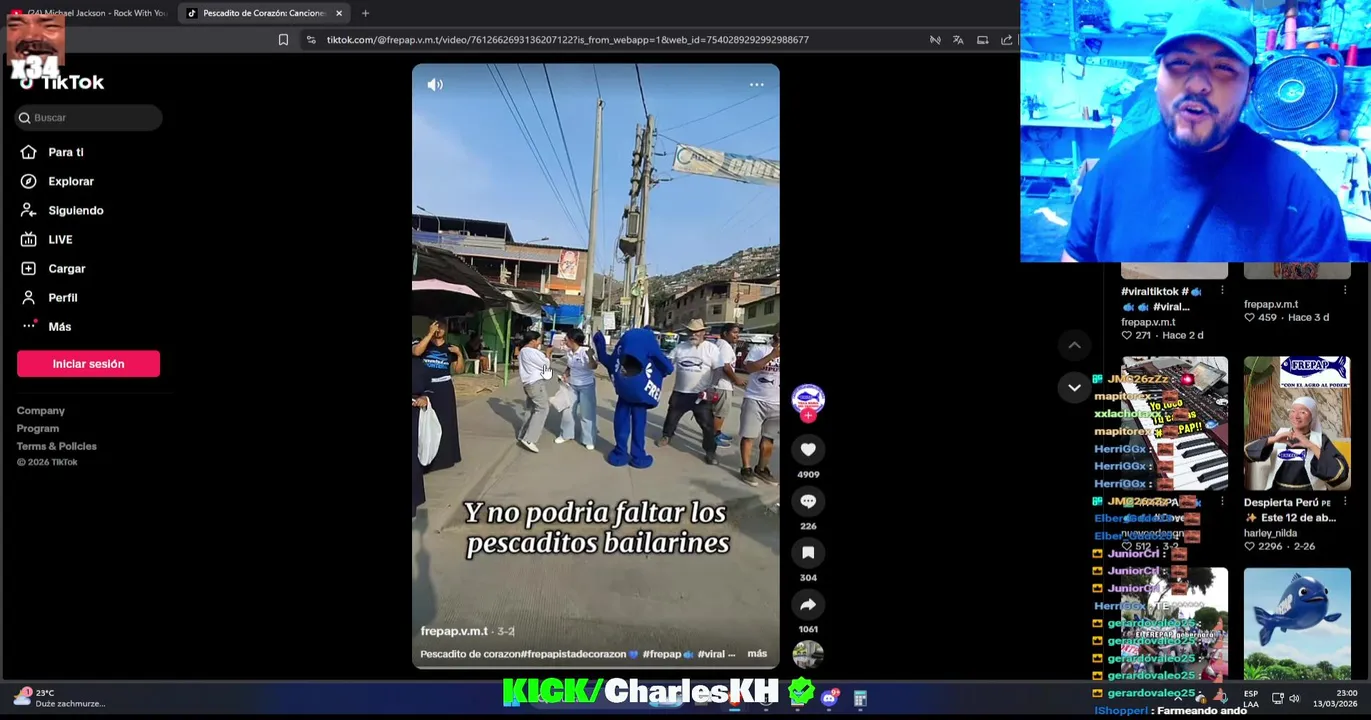Screen dimensions: 1371x720
Task: Select the tiktok.com URL in the address bar
Action: click(x=567, y=40)
